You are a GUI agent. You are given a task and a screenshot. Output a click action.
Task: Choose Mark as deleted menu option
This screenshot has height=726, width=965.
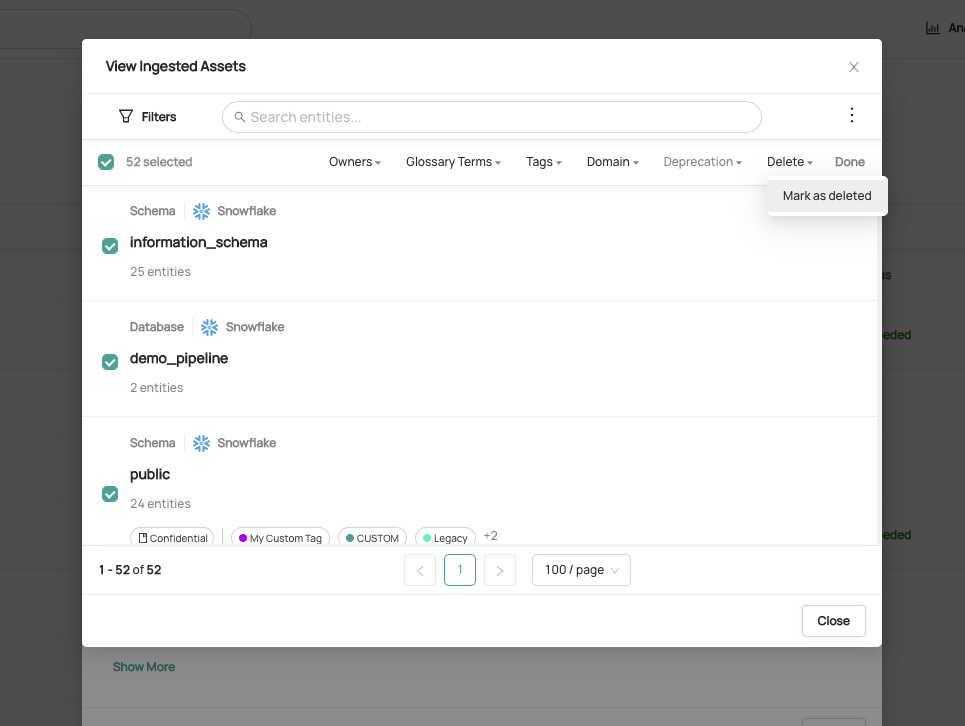click(x=827, y=196)
